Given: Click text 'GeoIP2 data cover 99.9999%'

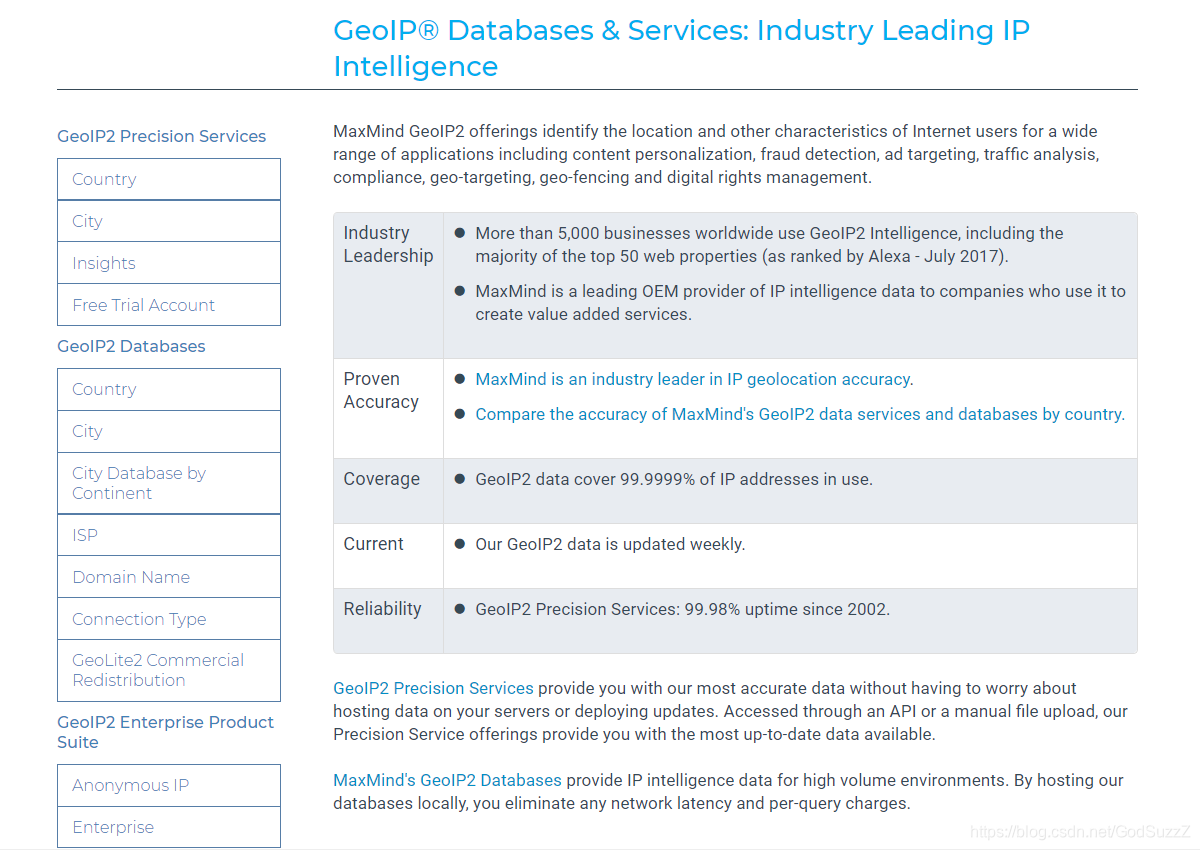Looking at the screenshot, I should coord(585,479).
